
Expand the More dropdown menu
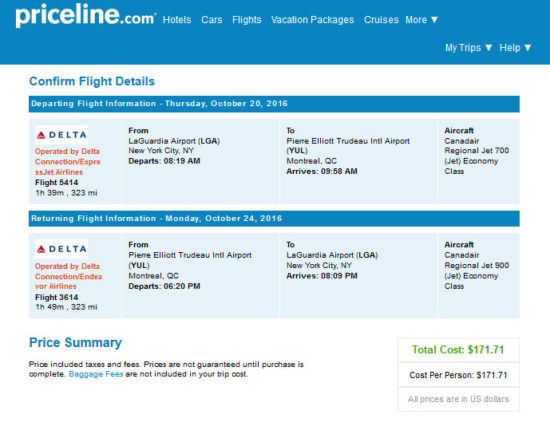422,20
